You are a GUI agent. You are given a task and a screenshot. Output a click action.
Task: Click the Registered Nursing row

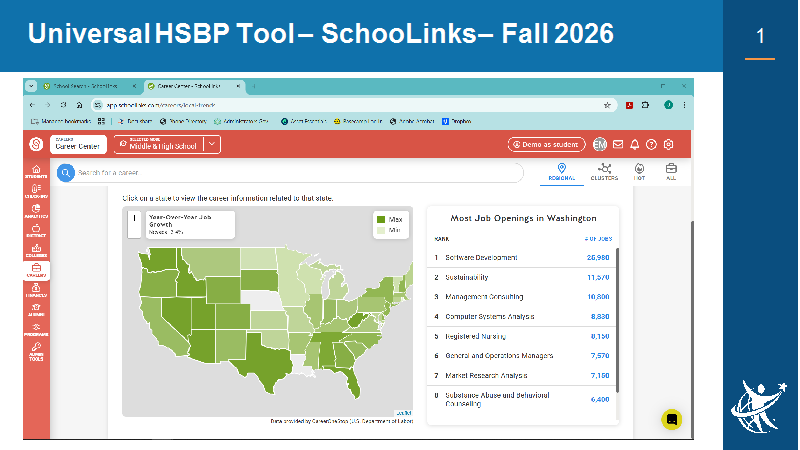521,337
